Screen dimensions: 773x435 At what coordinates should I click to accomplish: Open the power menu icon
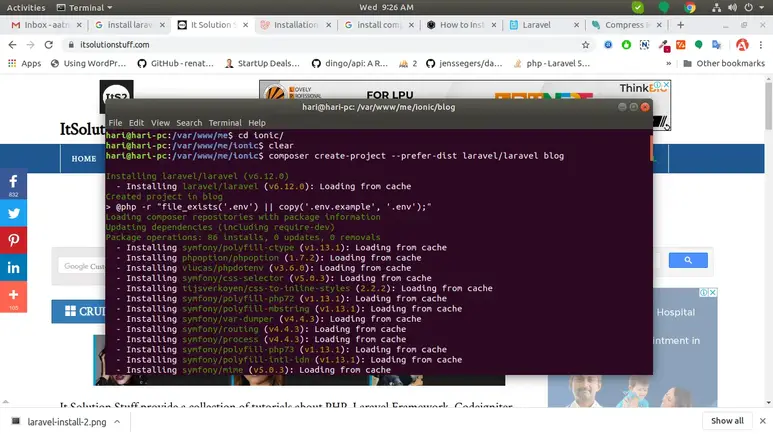click(x=748, y=7)
